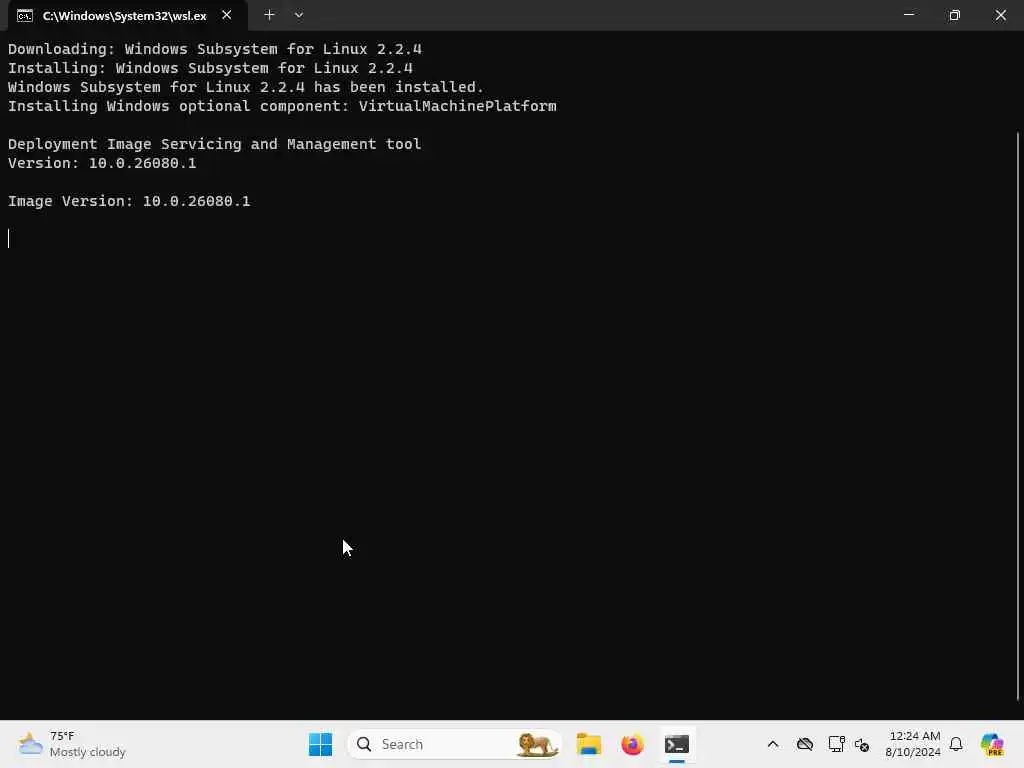Click the 'Deployment Image Servicing and Management tool' line
Screen dimensions: 1024x768
(x=215, y=144)
